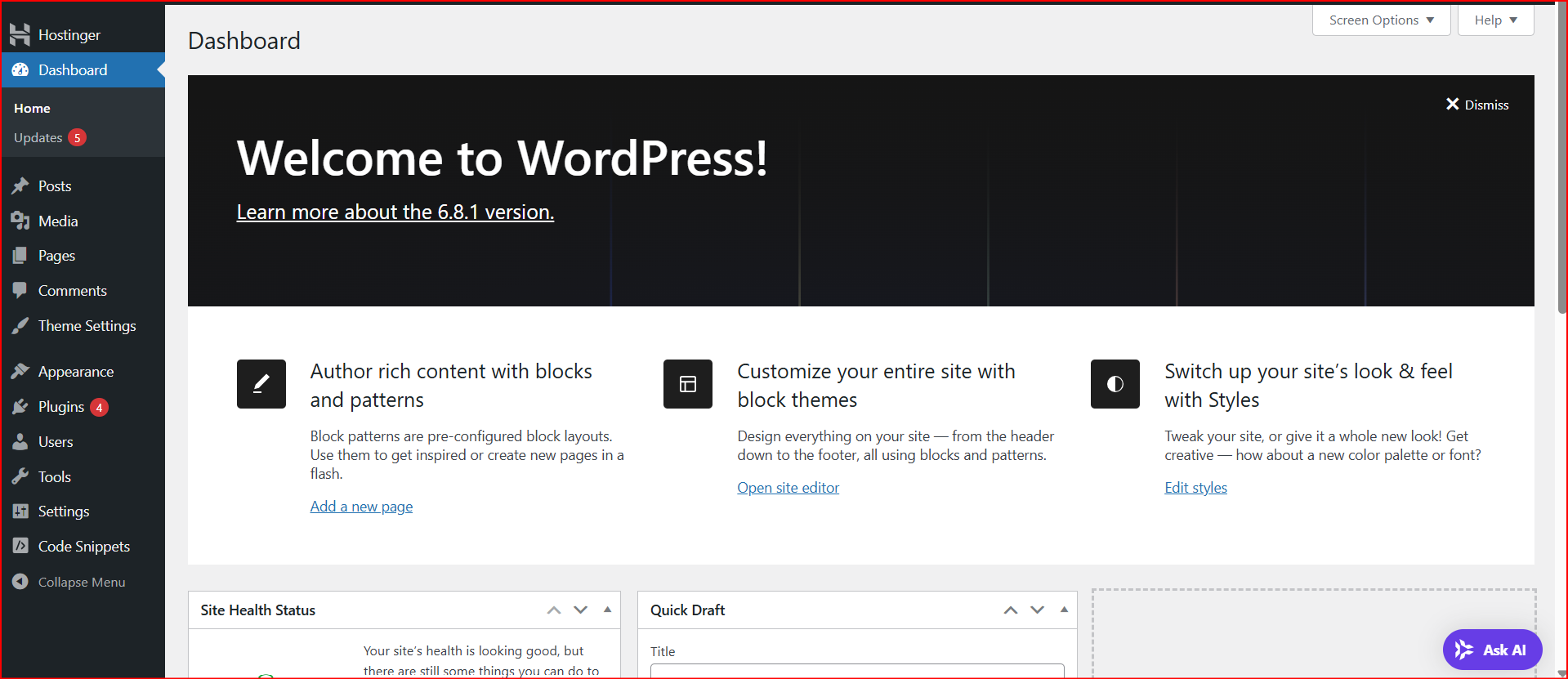The height and width of the screenshot is (679, 1568).
Task: Click the Comments bubble icon
Action: tap(20, 290)
